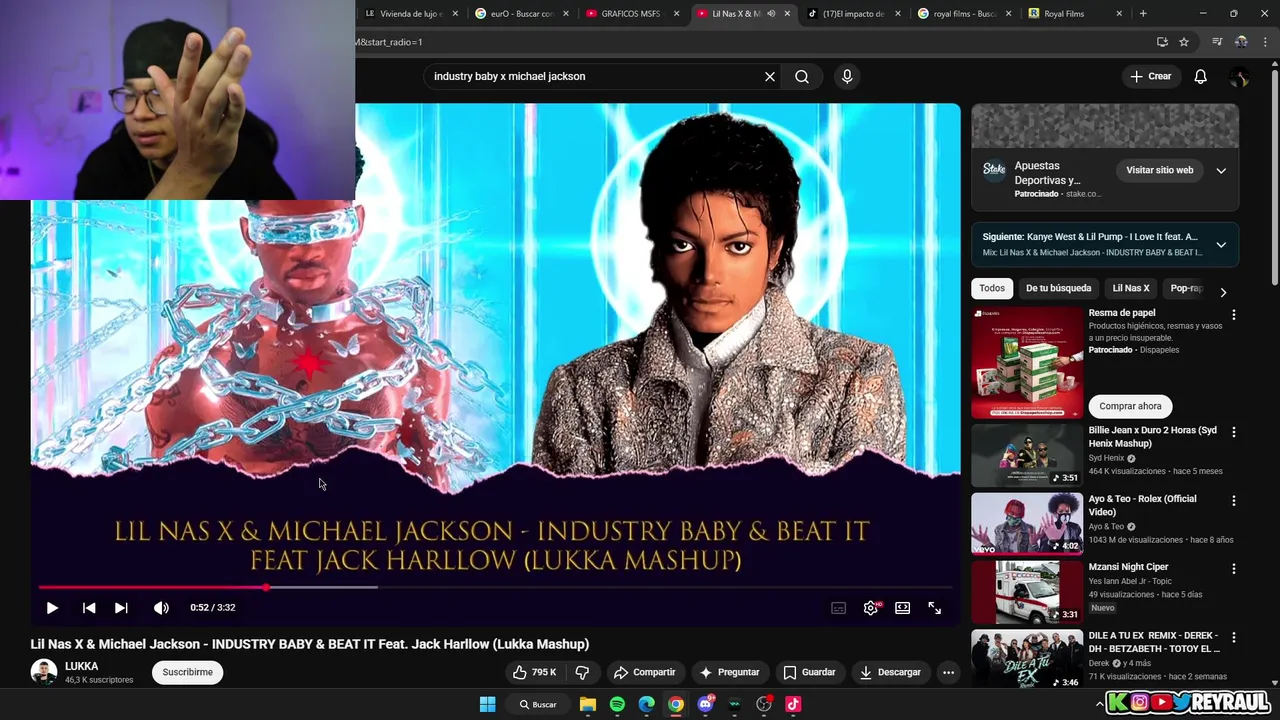Open the HD video settings gear
This screenshot has height=720, width=1280.
(x=872, y=608)
